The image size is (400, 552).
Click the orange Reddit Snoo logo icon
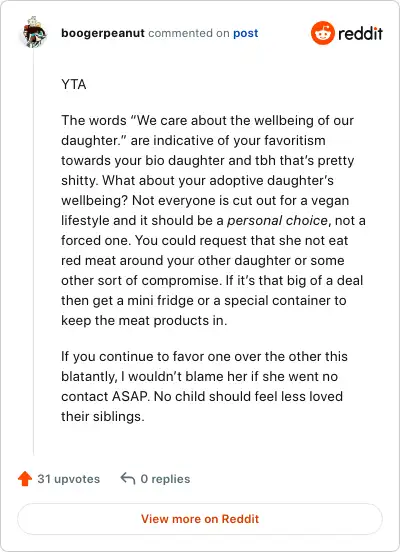323,33
